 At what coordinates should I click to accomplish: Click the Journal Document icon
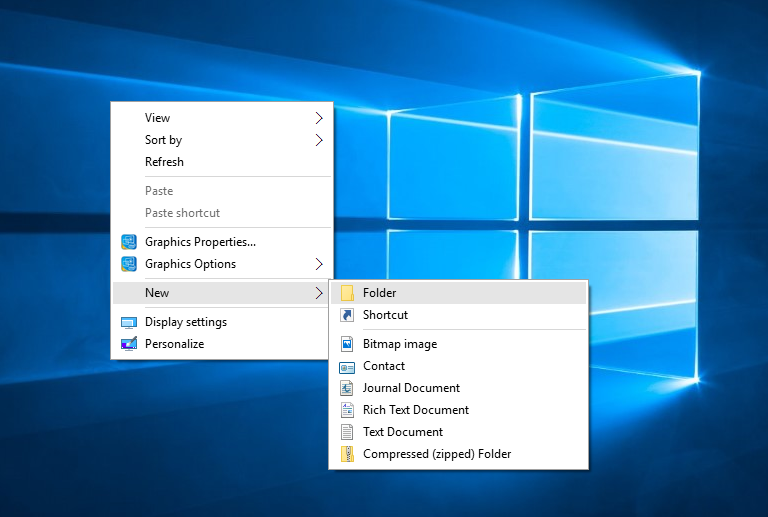(347, 388)
